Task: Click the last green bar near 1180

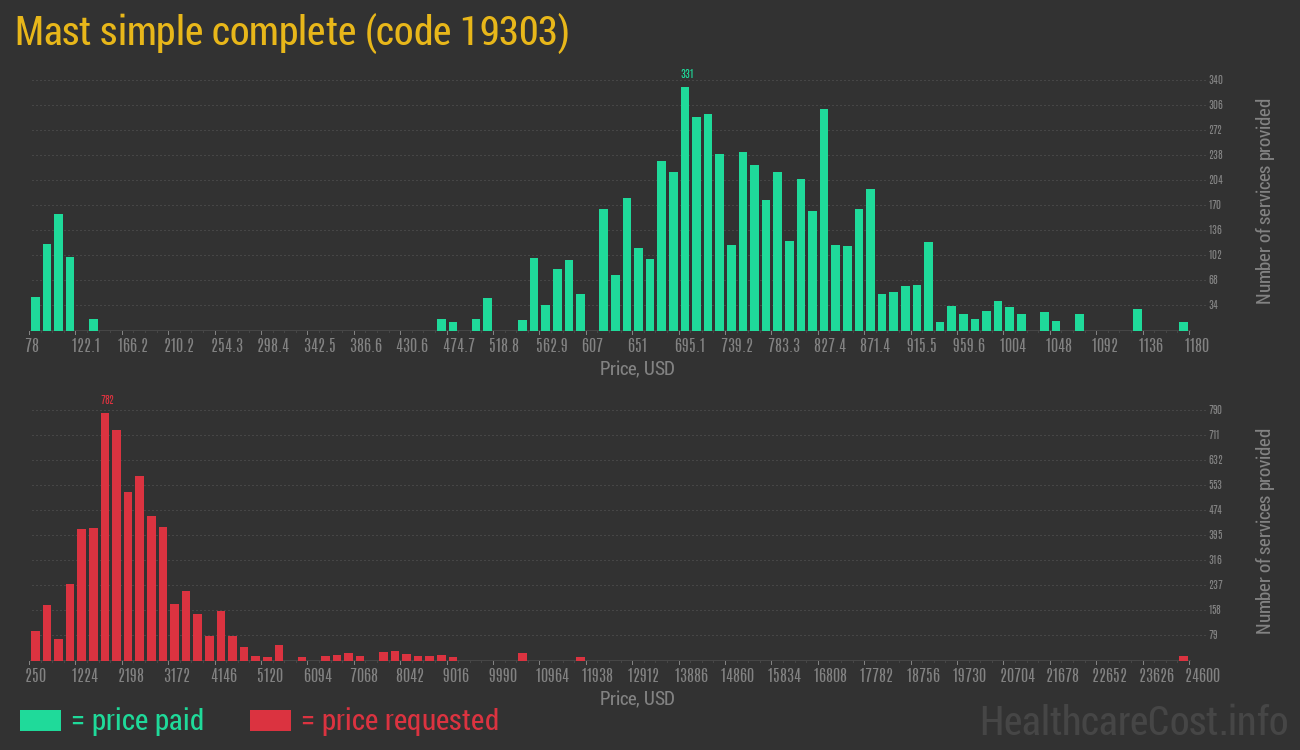Action: click(1183, 326)
